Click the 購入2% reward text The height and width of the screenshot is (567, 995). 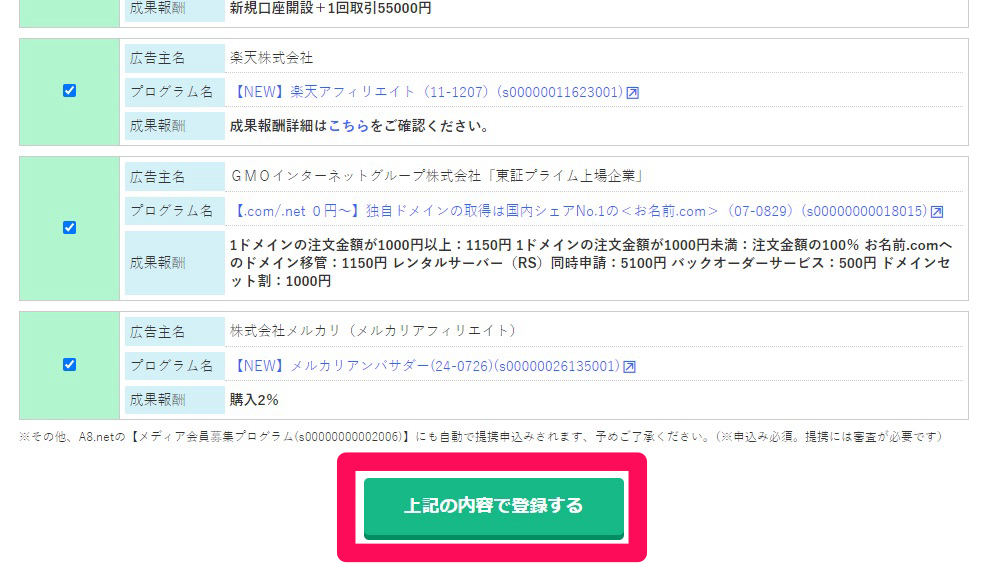coord(254,400)
